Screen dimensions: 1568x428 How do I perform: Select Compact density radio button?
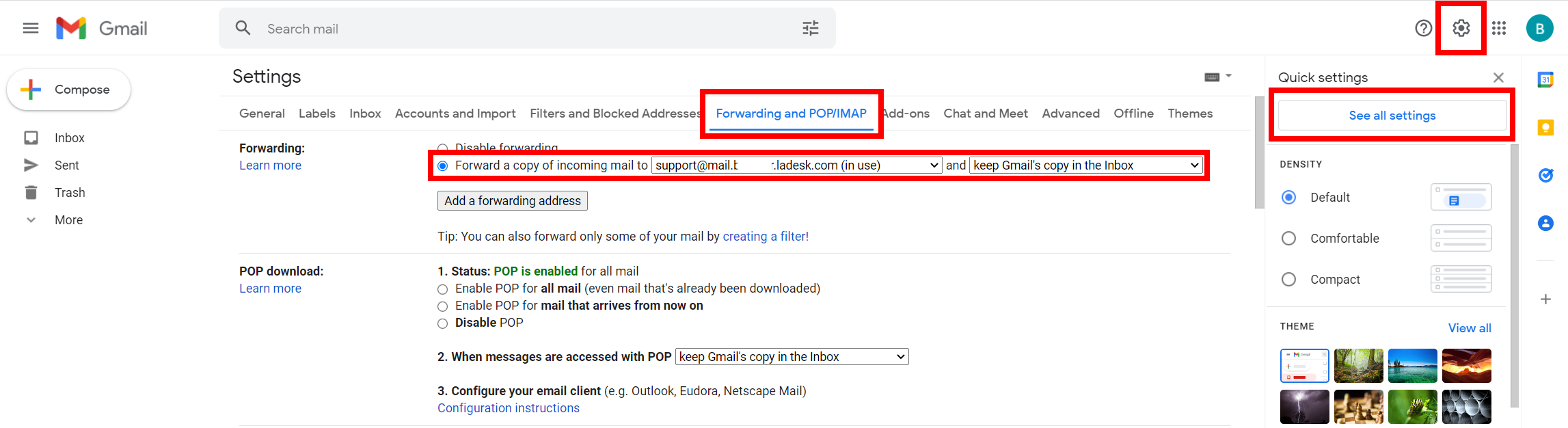tap(1289, 280)
